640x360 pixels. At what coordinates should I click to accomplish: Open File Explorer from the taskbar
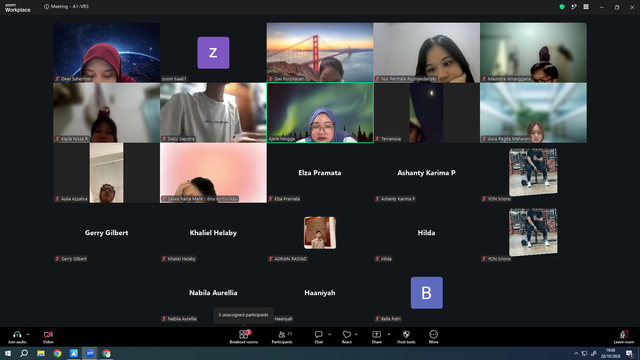pyautogui.click(x=41, y=353)
